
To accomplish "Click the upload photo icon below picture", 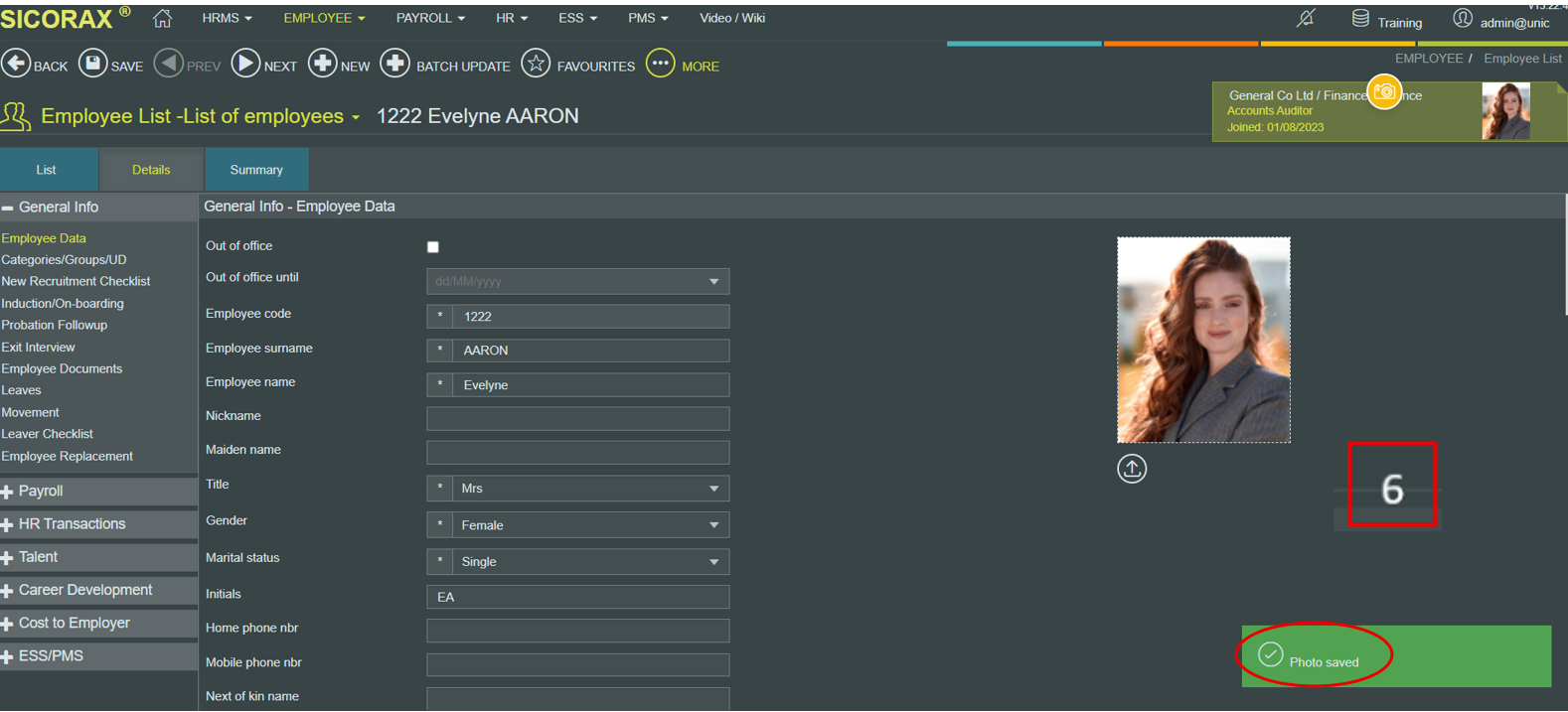I will (1132, 469).
